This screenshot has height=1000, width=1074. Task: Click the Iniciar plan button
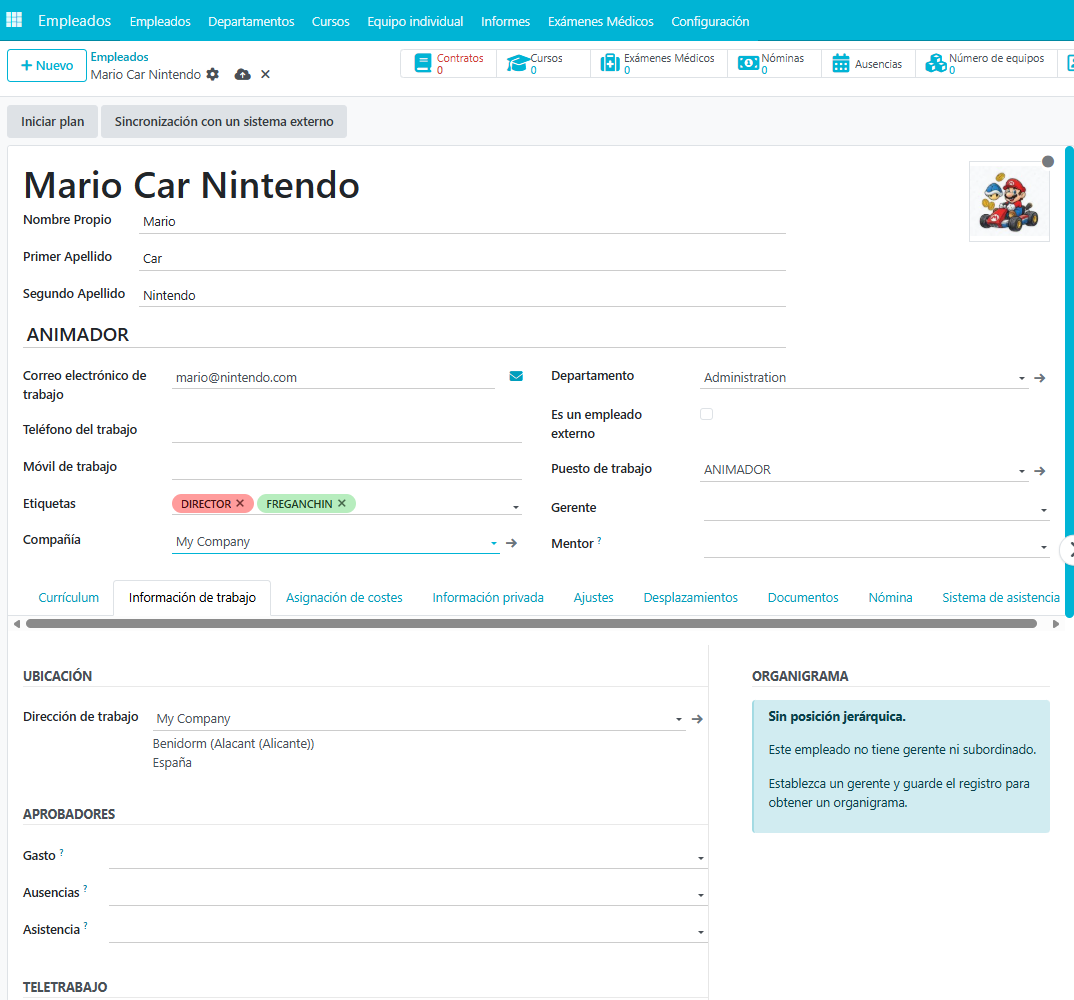point(53,121)
